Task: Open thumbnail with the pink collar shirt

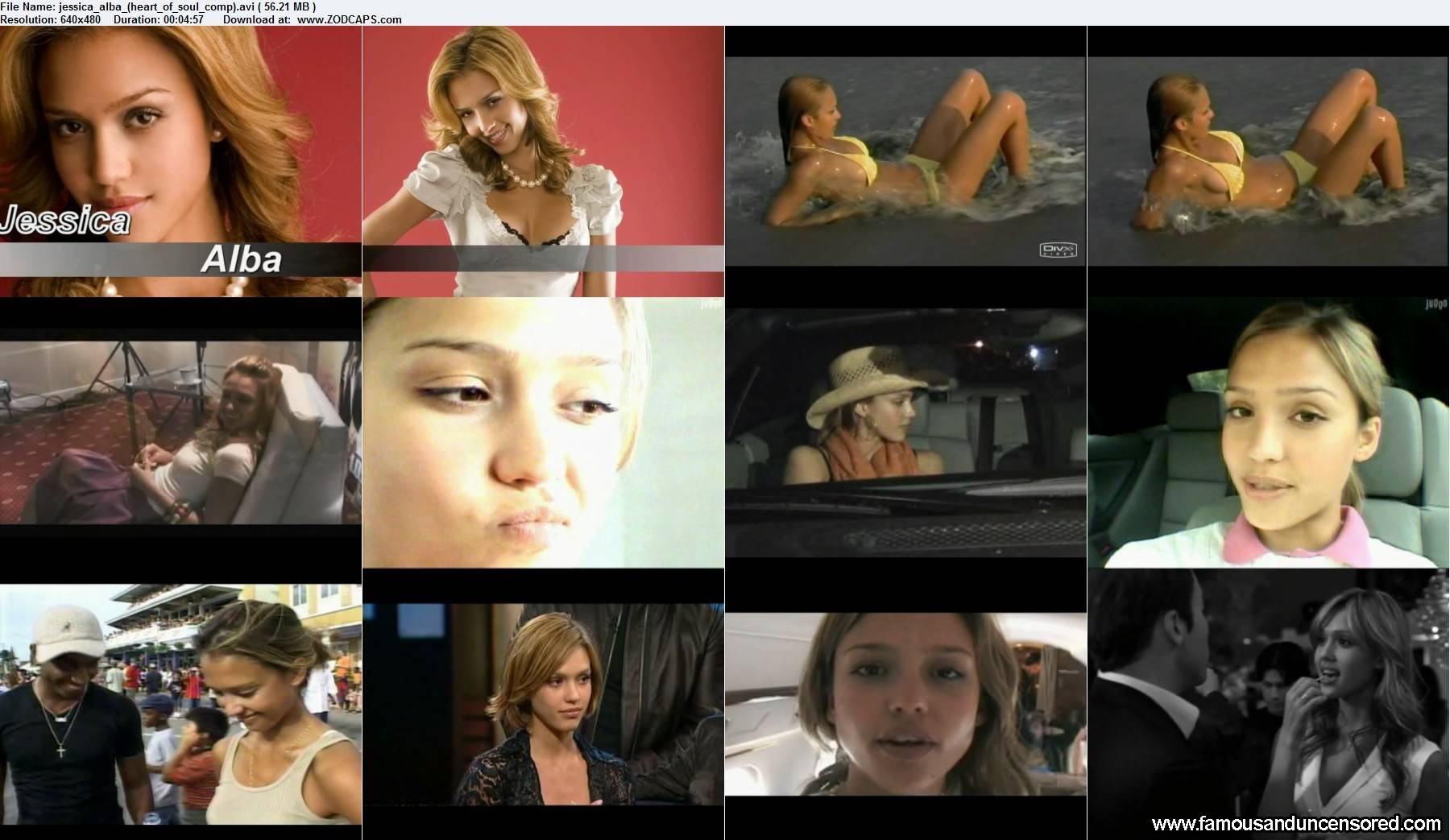Action: (x=1268, y=432)
